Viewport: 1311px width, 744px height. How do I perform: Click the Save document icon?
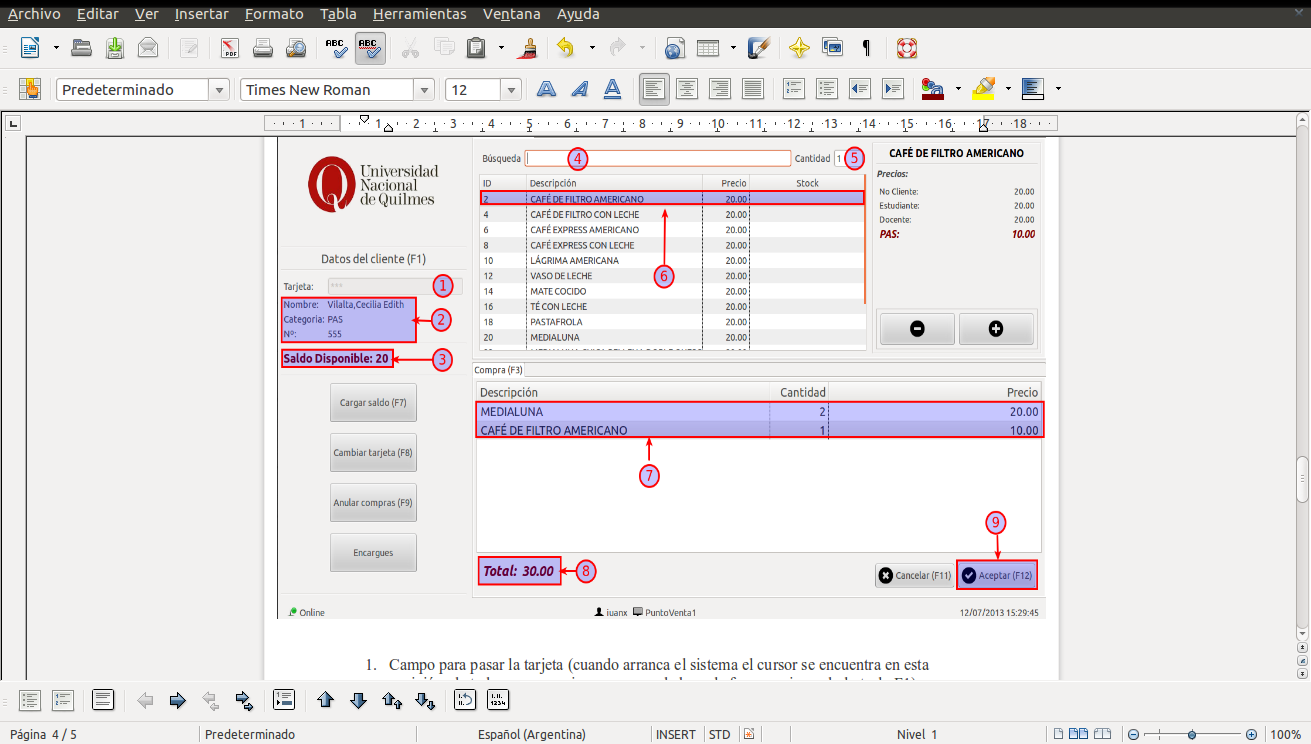point(115,48)
